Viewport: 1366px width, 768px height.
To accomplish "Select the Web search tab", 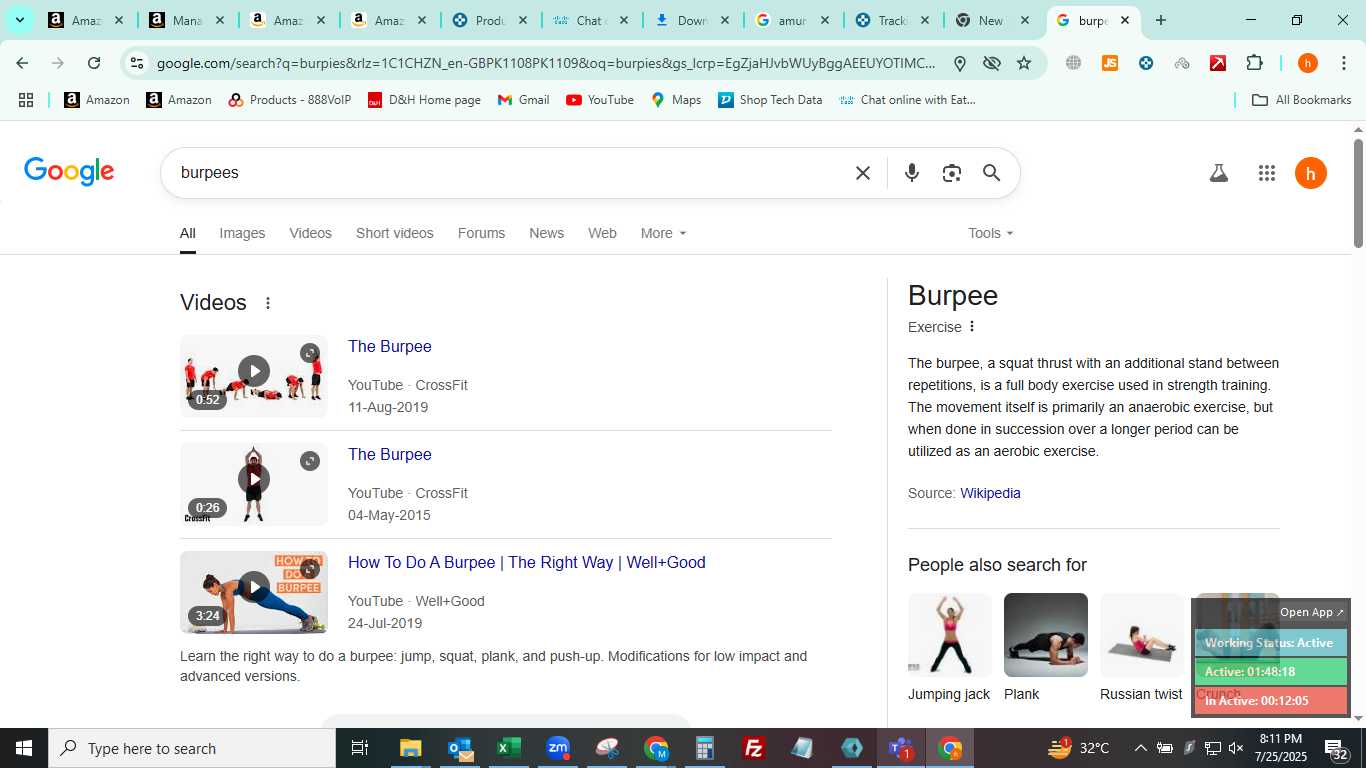I will tap(602, 233).
